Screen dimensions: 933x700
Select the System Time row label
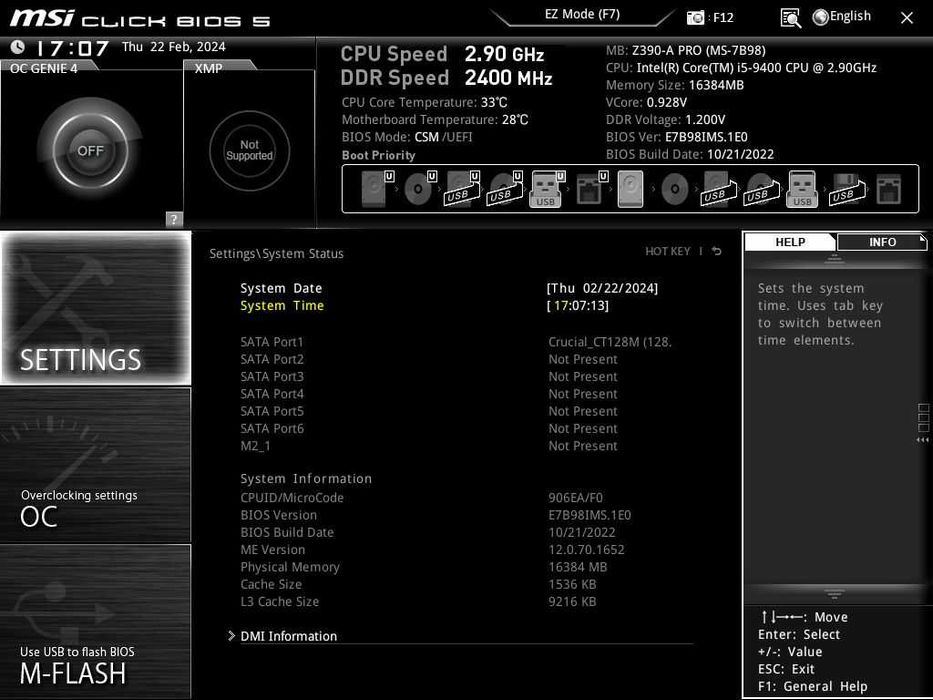pos(282,305)
